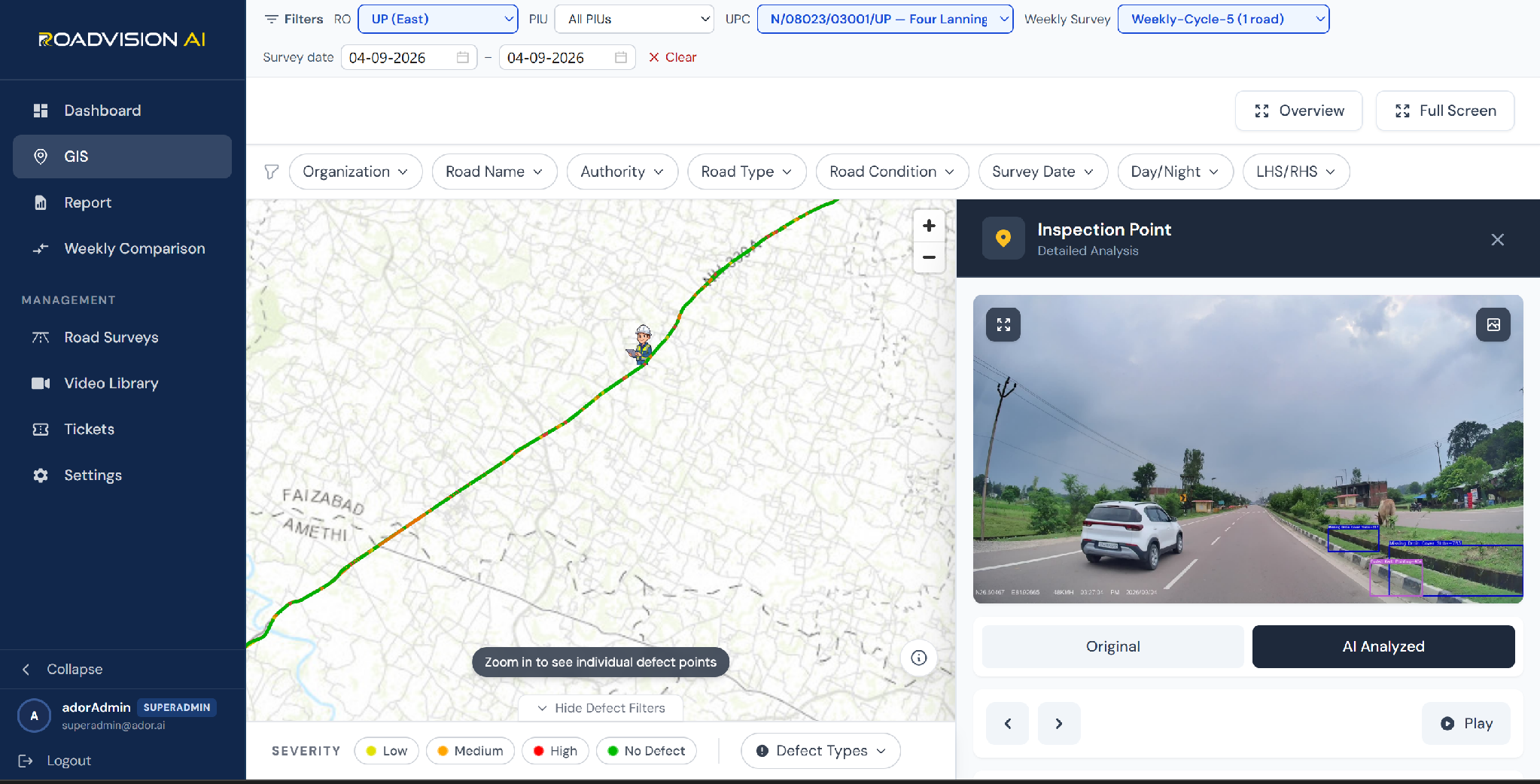Expand the Organization filter
Image resolution: width=1540 pixels, height=784 pixels.
click(x=355, y=172)
